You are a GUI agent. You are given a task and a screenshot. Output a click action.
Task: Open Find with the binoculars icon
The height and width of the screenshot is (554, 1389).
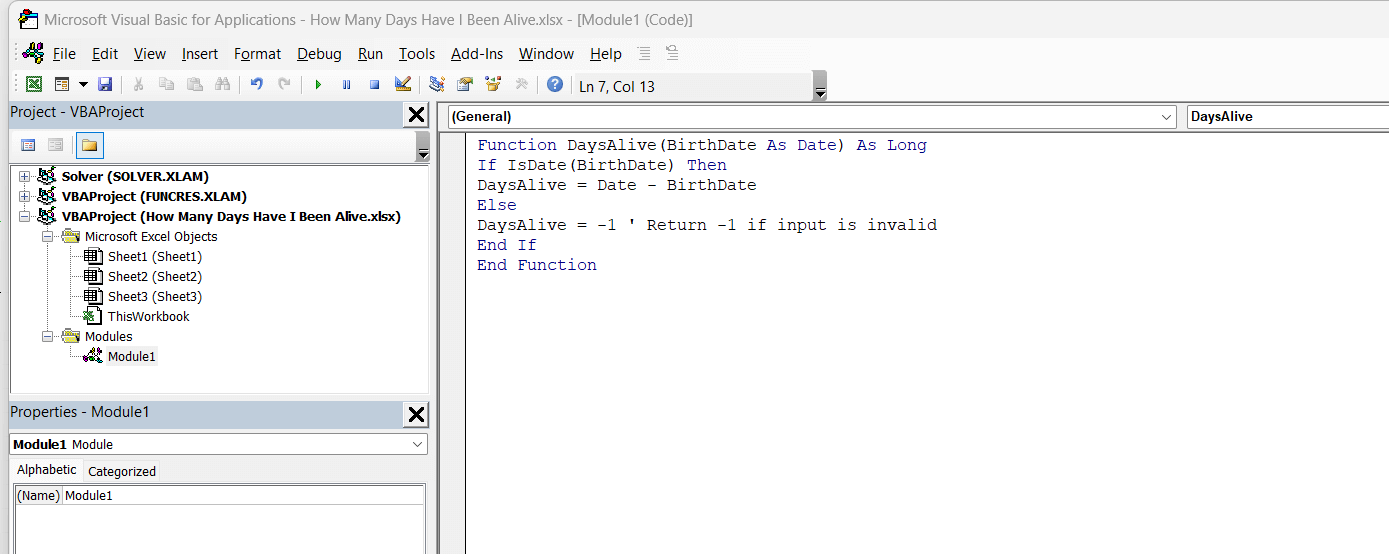pyautogui.click(x=223, y=85)
